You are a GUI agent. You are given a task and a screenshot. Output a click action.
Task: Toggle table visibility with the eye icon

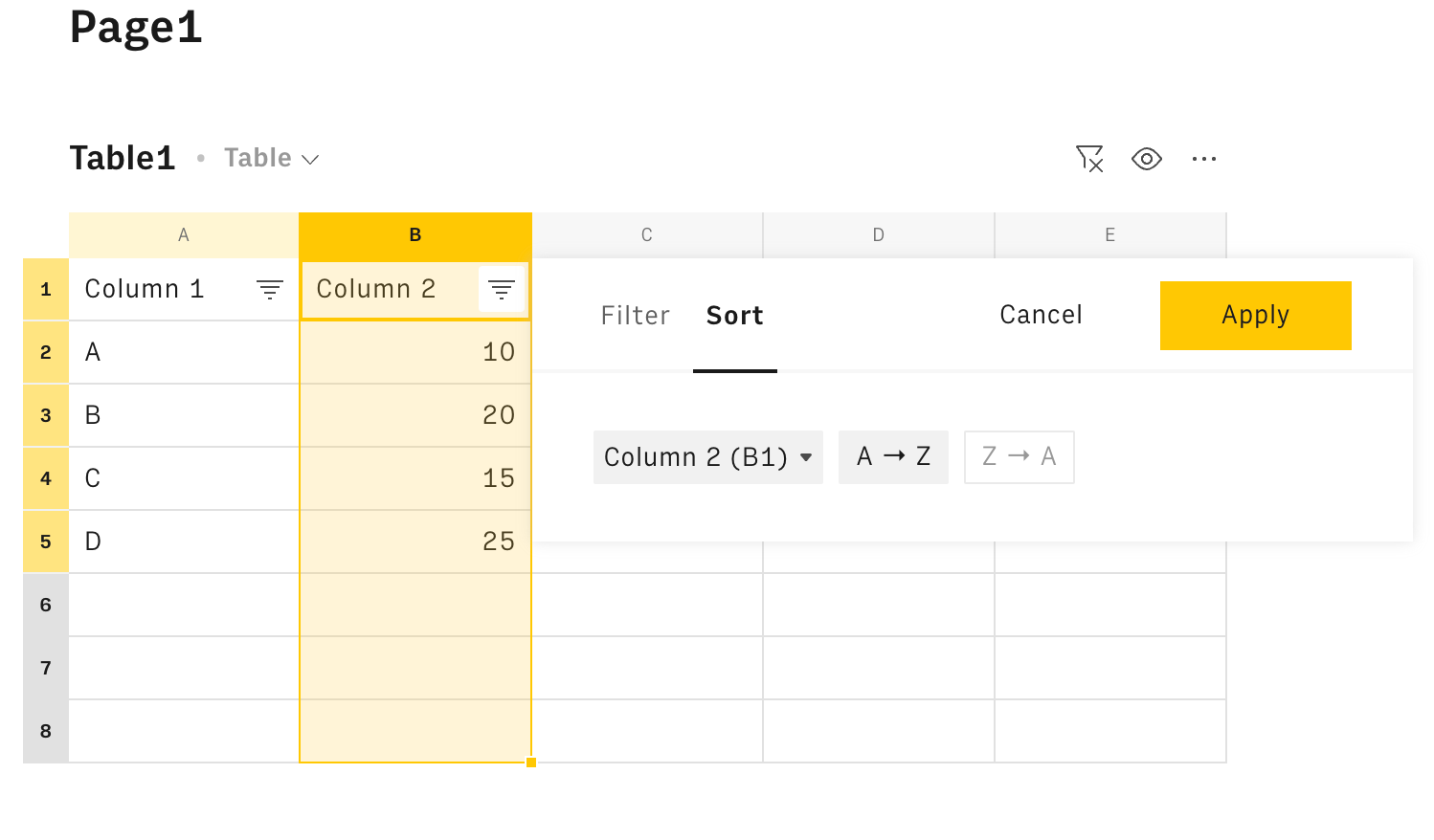(1146, 159)
